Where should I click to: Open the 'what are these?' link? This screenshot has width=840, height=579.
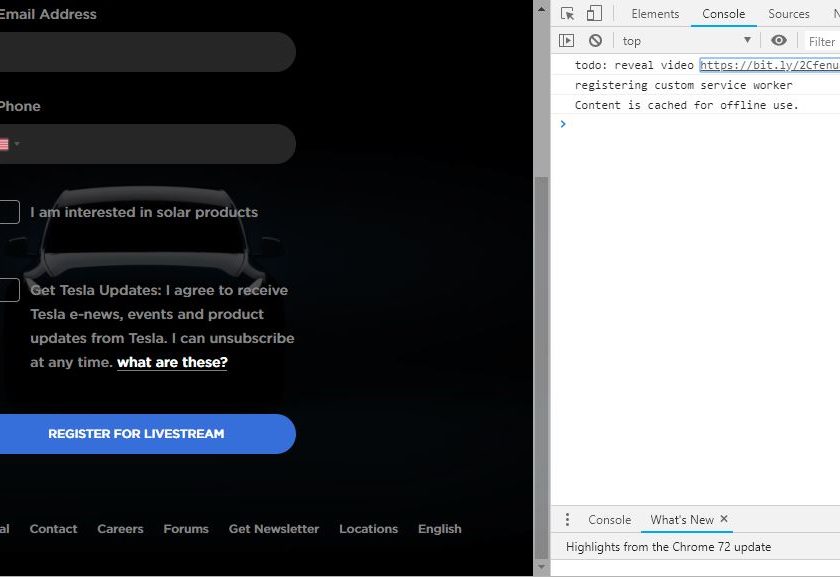point(172,363)
